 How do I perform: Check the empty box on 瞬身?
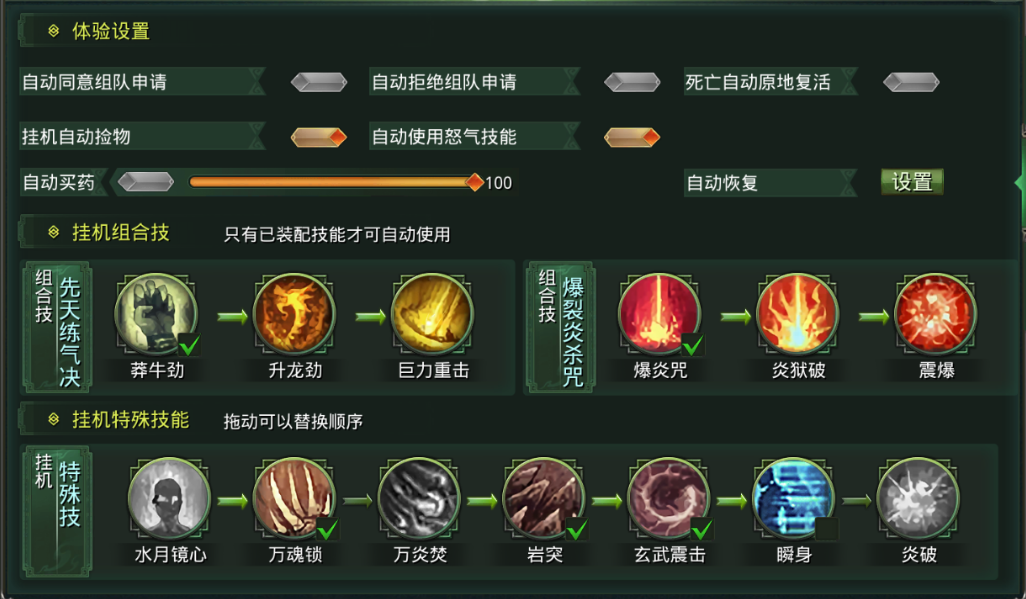[826, 529]
